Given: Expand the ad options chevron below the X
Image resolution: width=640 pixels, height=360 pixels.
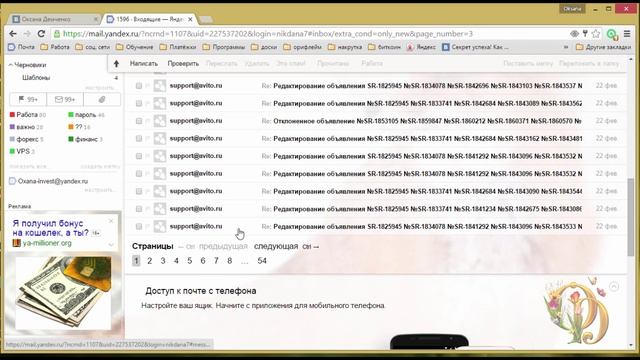Looking at the screenshot, I should click(111, 245).
